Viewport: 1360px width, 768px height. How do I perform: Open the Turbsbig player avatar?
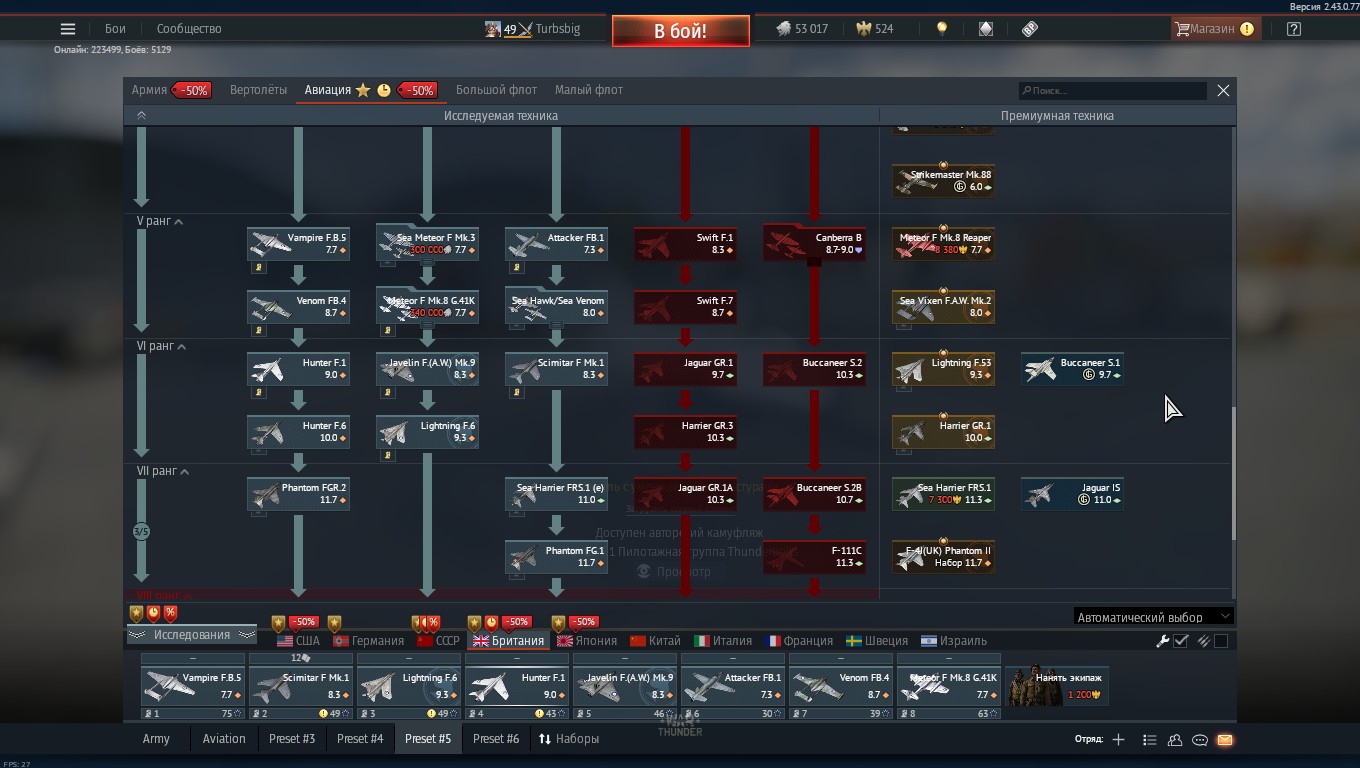coord(492,29)
